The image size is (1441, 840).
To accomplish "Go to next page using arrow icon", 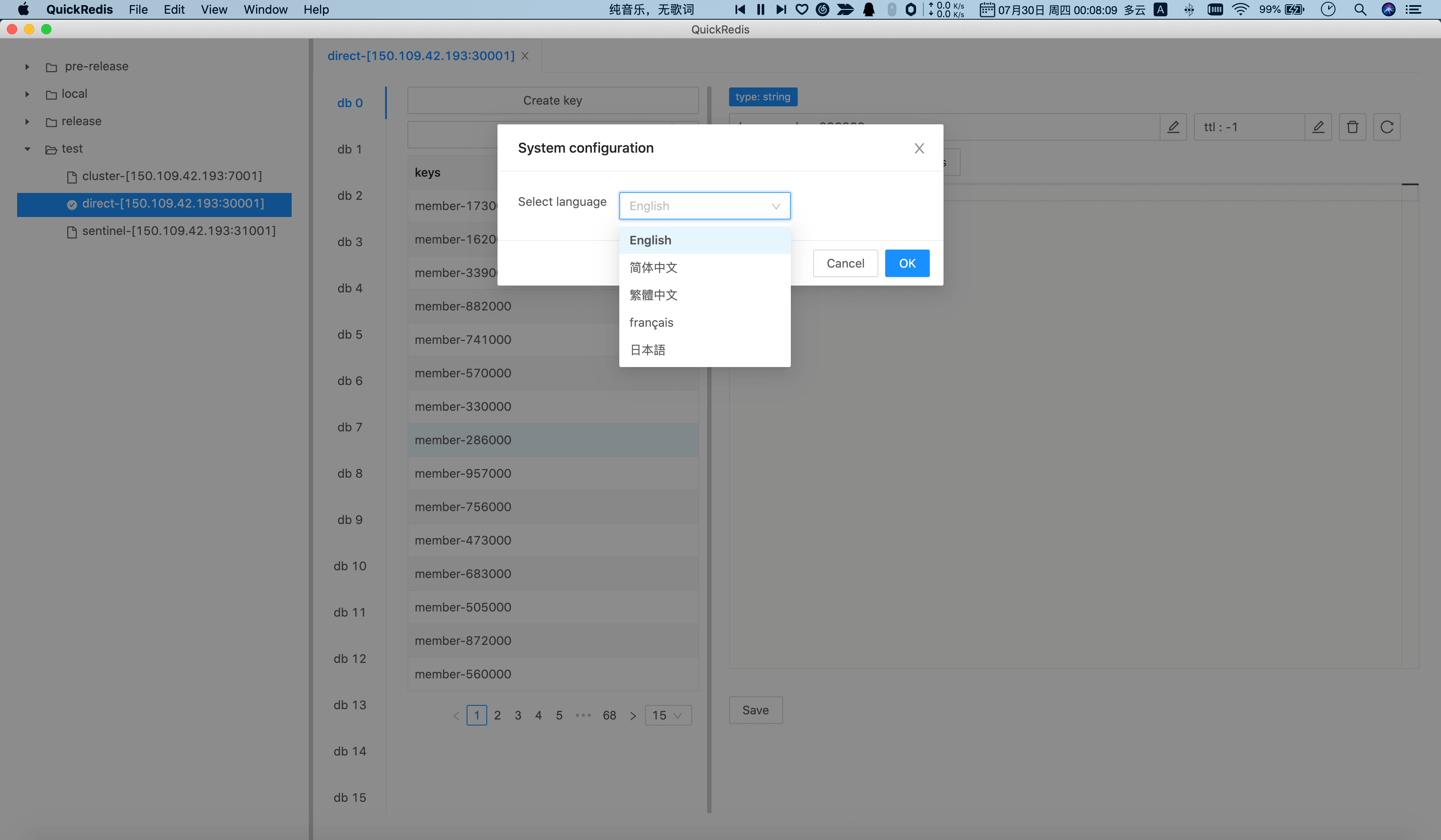I will point(633,715).
